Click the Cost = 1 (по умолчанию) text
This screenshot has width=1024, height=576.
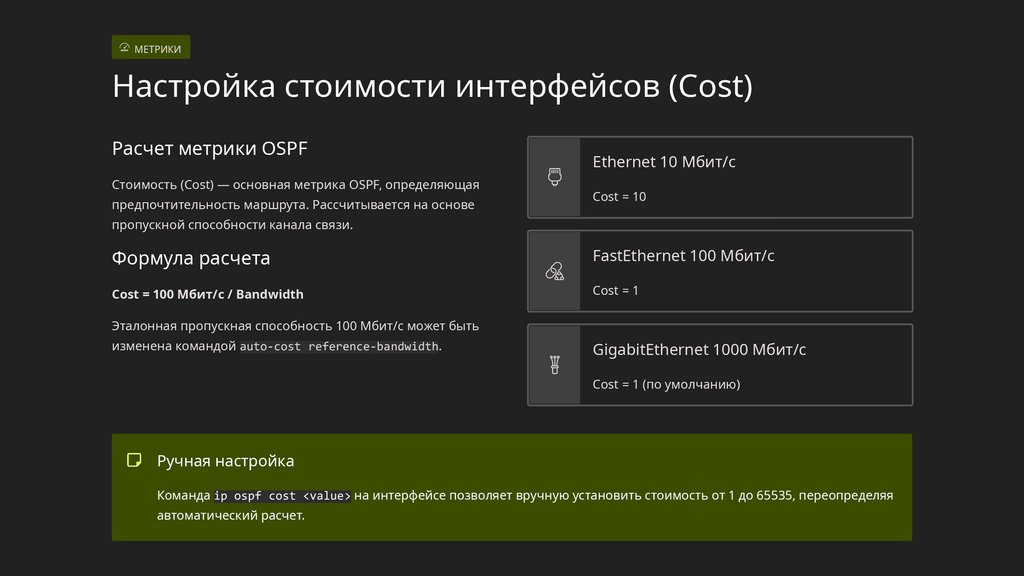click(x=666, y=384)
